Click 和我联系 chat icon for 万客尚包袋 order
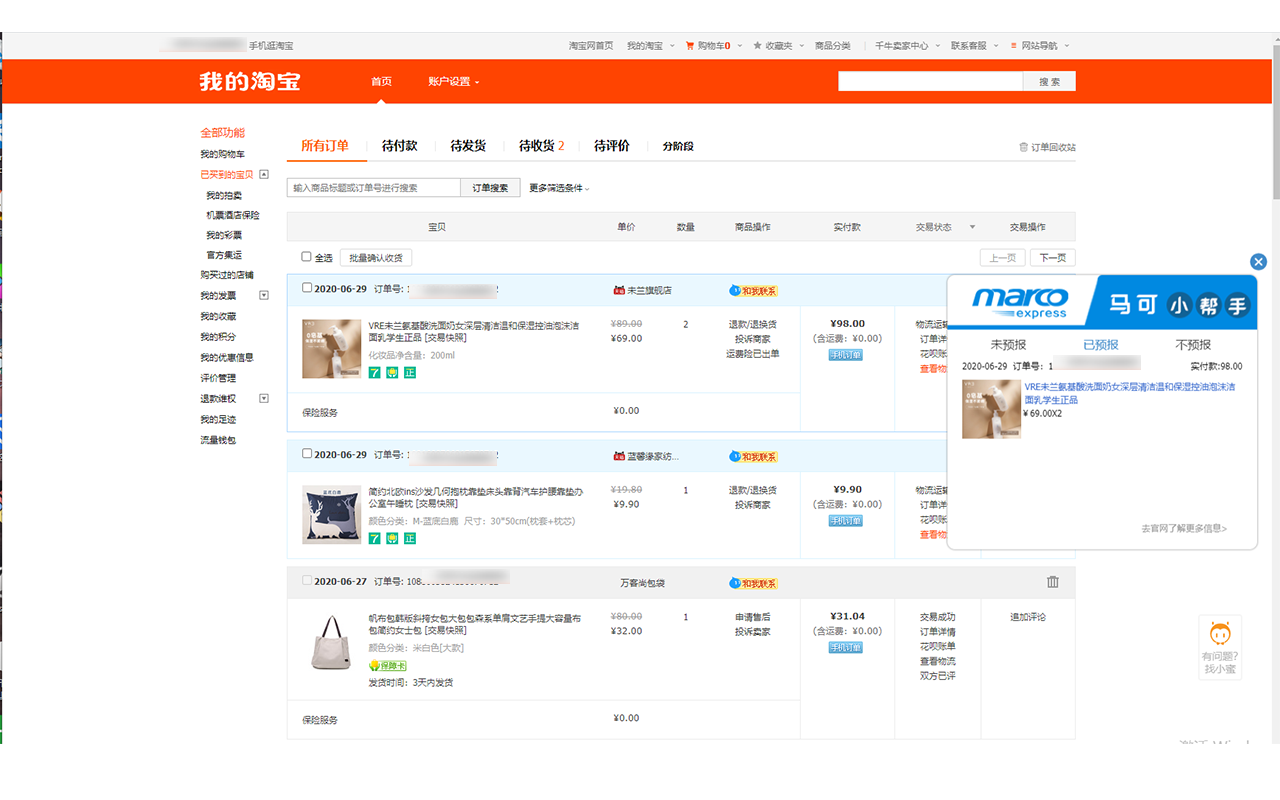Viewport: 1280px width, 800px height. [x=753, y=583]
